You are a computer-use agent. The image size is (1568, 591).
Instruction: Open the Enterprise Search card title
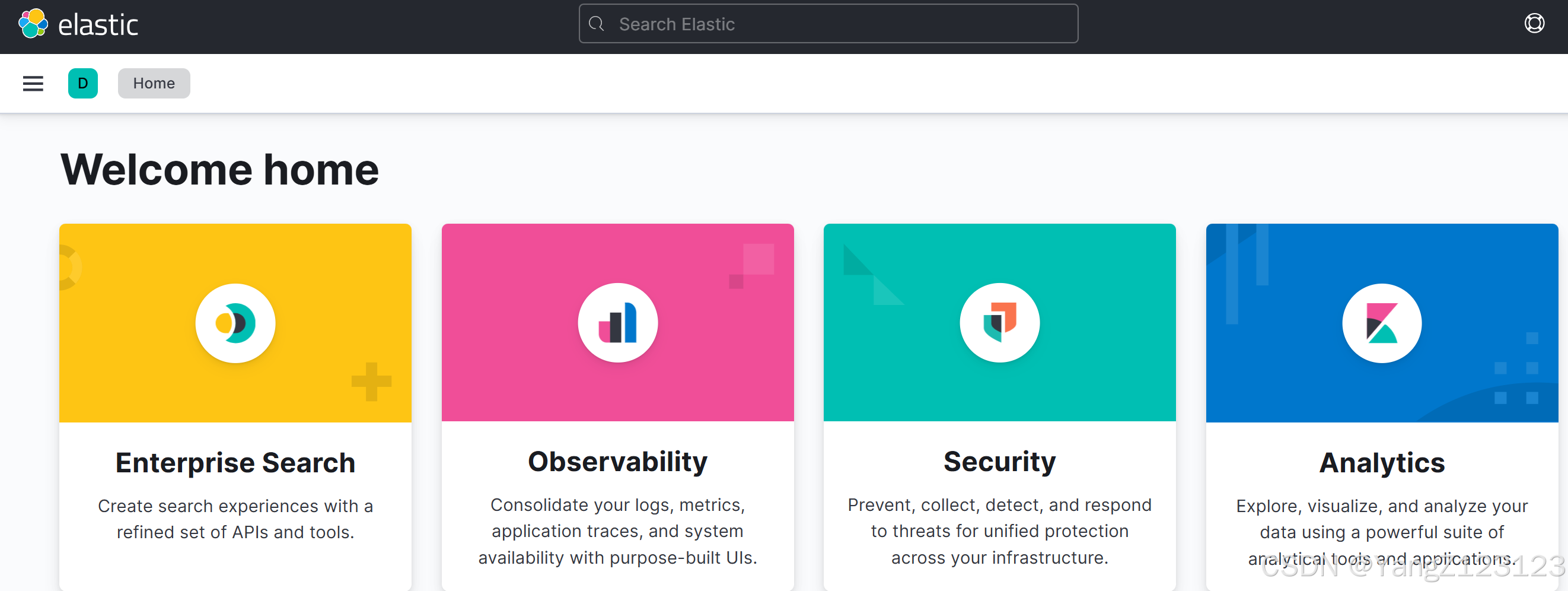pos(235,463)
